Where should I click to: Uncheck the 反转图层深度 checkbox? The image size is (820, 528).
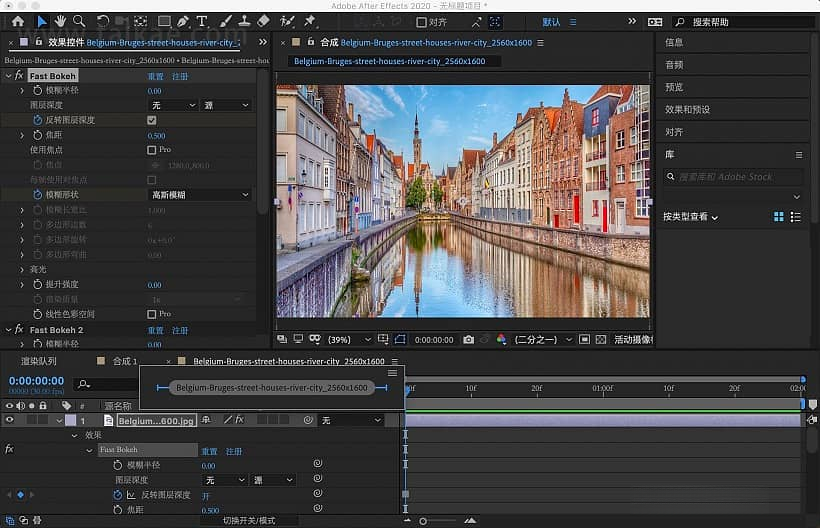pos(152,120)
